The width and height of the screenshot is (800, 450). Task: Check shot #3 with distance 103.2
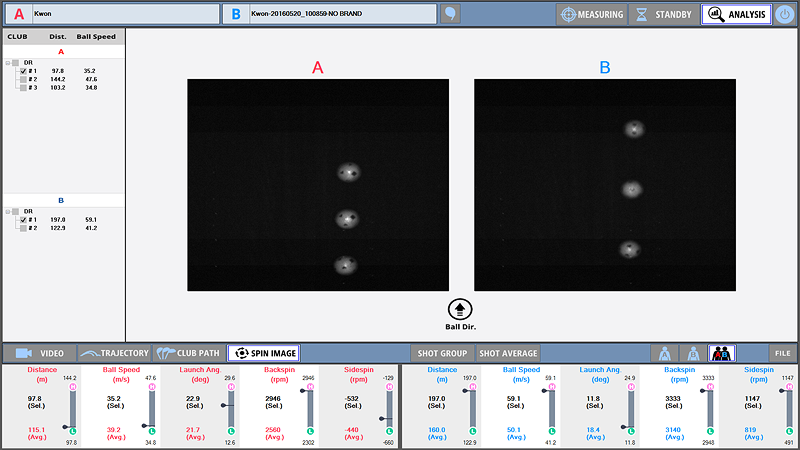(x=23, y=88)
